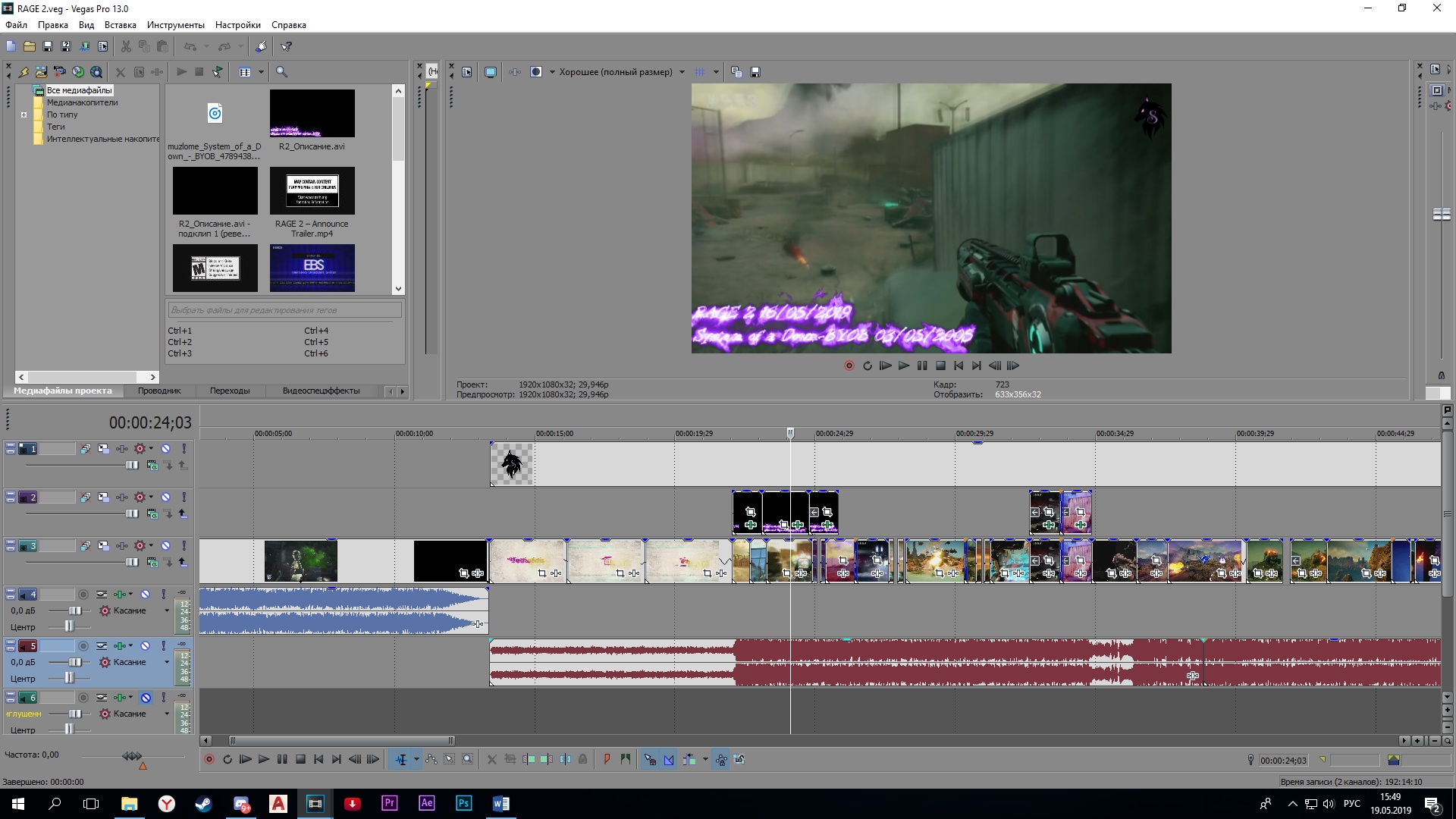Open preview quality dropdown Хорошее (полный размер)
Viewport: 1456px width, 819px height.
pyautogui.click(x=622, y=72)
